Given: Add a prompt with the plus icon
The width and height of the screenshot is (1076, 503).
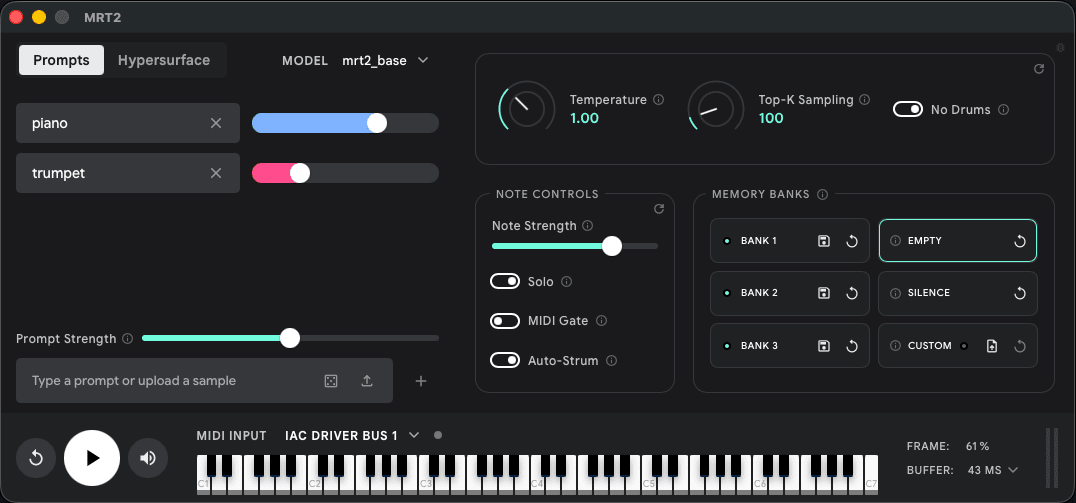Looking at the screenshot, I should pos(421,381).
